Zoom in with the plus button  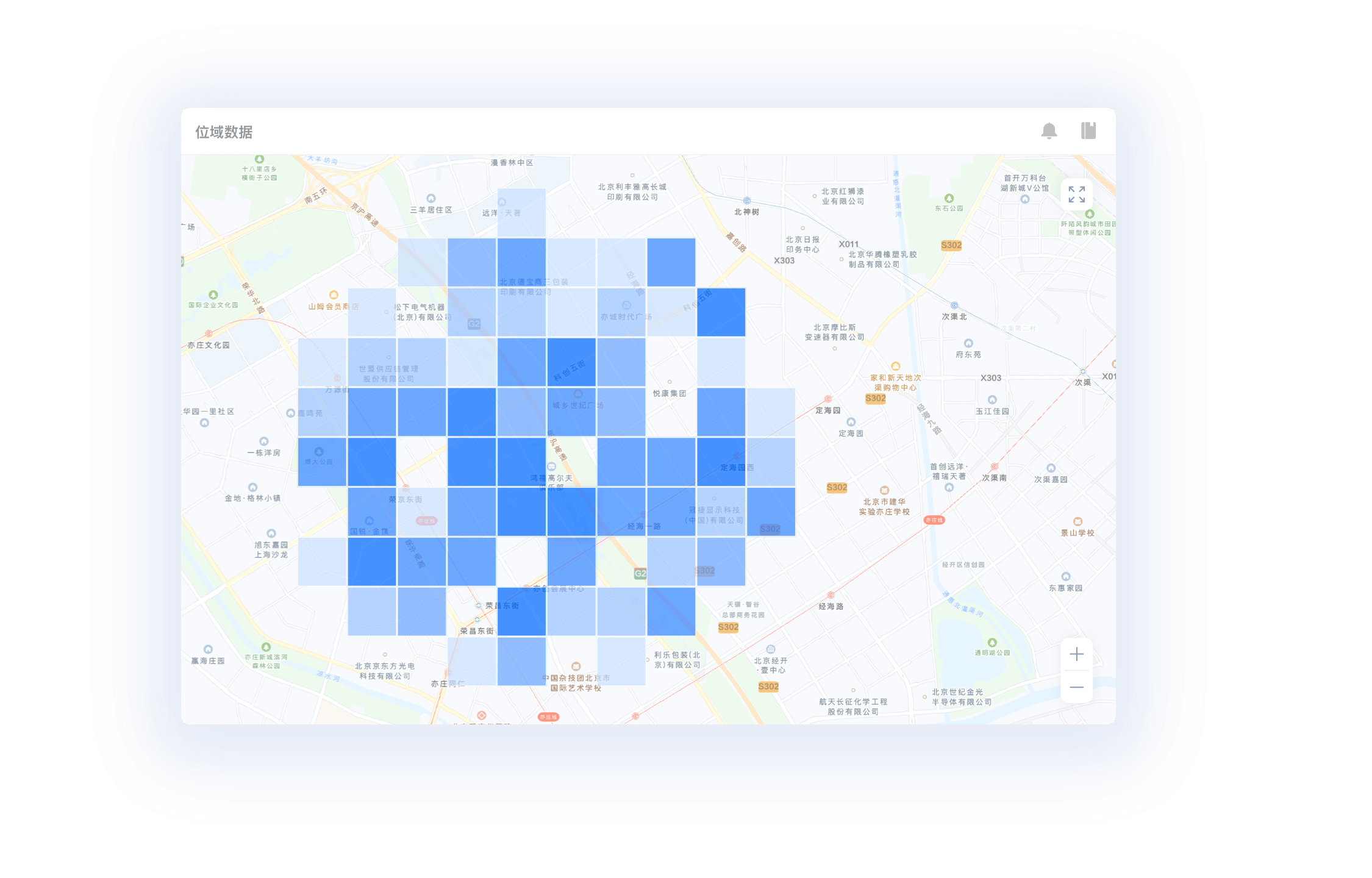point(1076,654)
